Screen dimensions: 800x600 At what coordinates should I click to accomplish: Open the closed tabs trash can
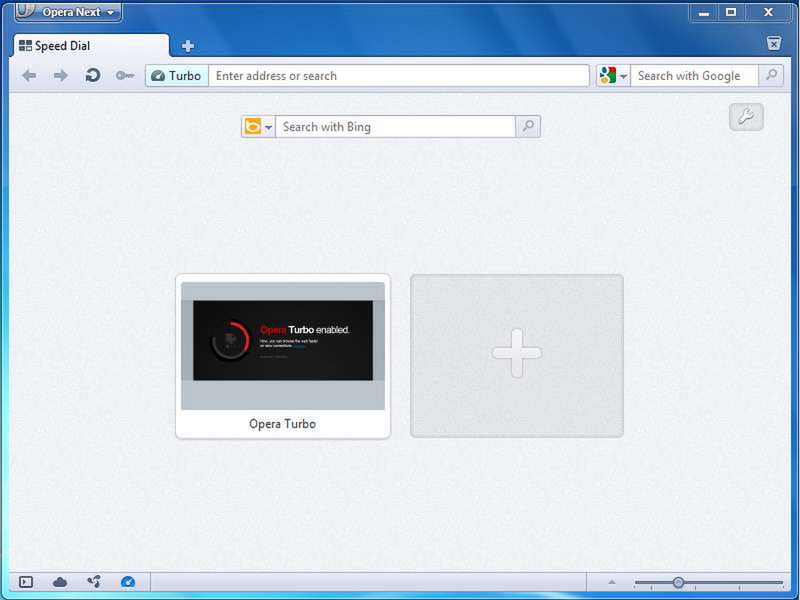tap(773, 43)
